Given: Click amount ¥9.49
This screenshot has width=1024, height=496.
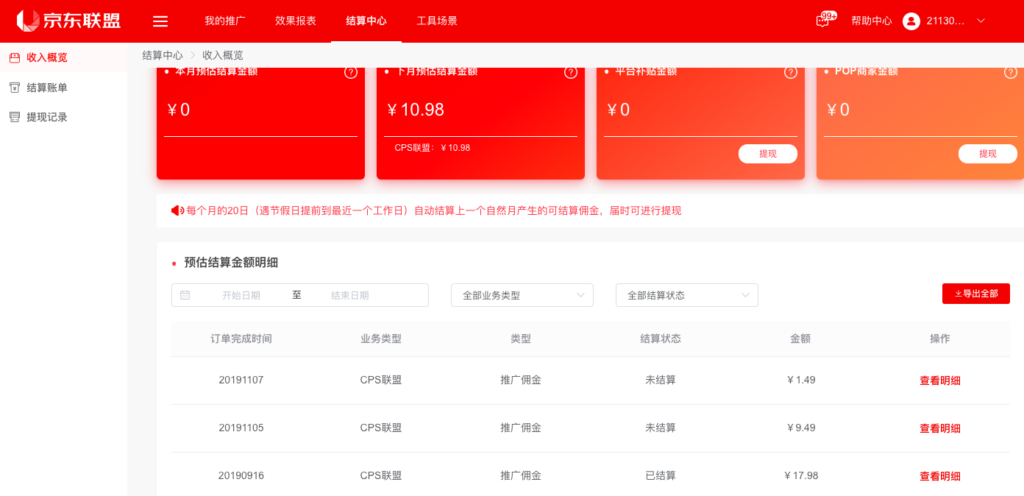Looking at the screenshot, I should (801, 428).
